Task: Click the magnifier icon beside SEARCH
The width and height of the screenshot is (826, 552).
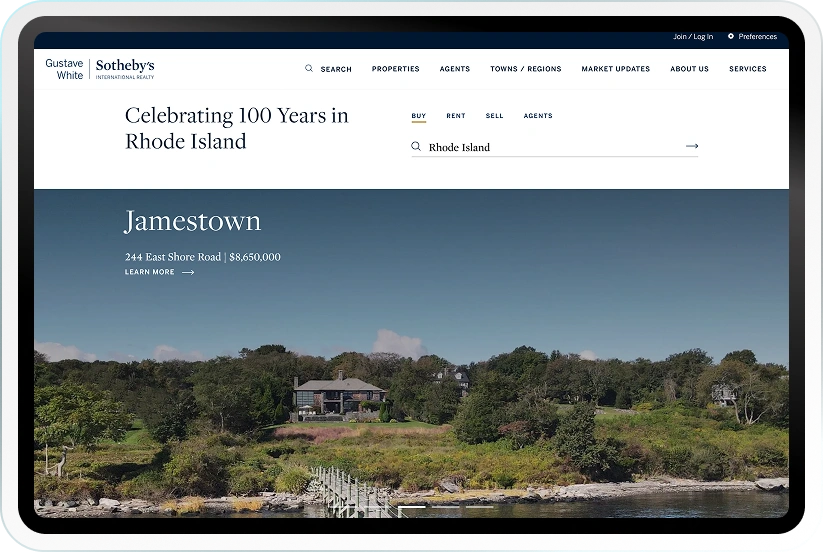Action: [x=309, y=68]
